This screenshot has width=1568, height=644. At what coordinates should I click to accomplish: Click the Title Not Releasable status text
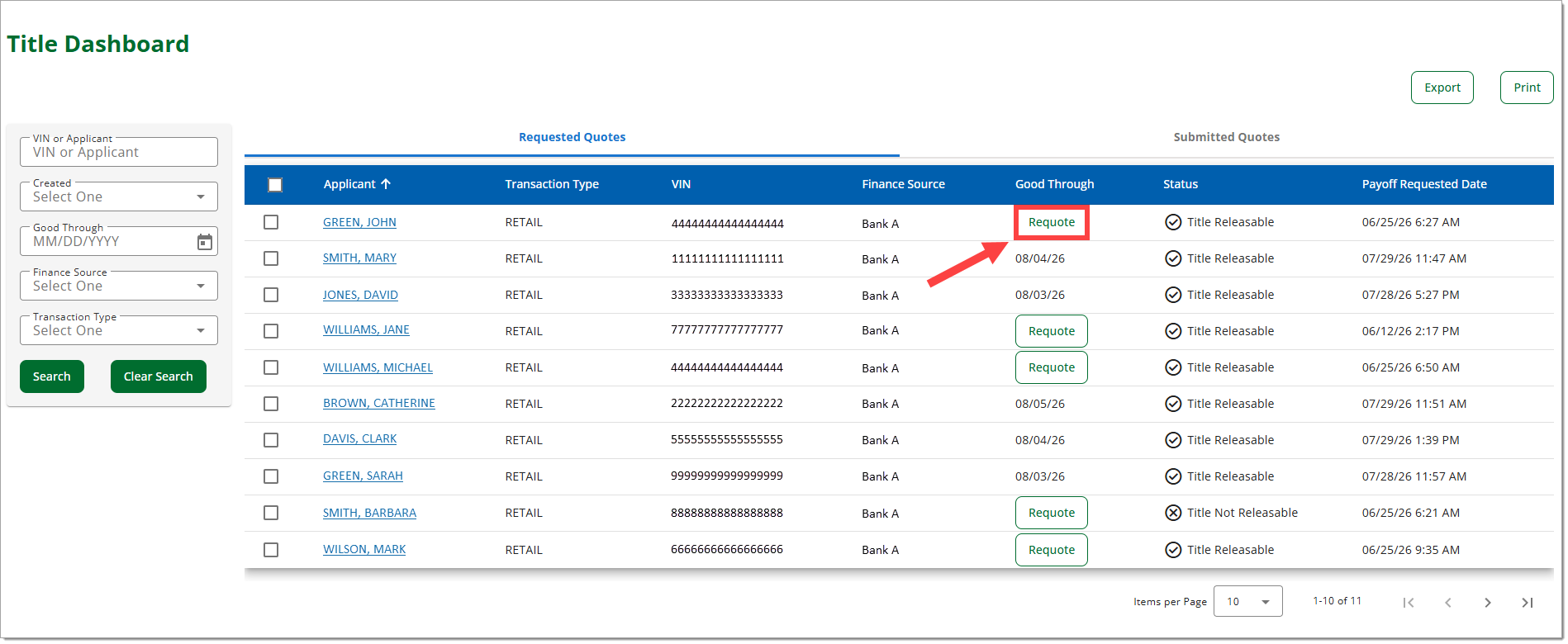(1243, 513)
